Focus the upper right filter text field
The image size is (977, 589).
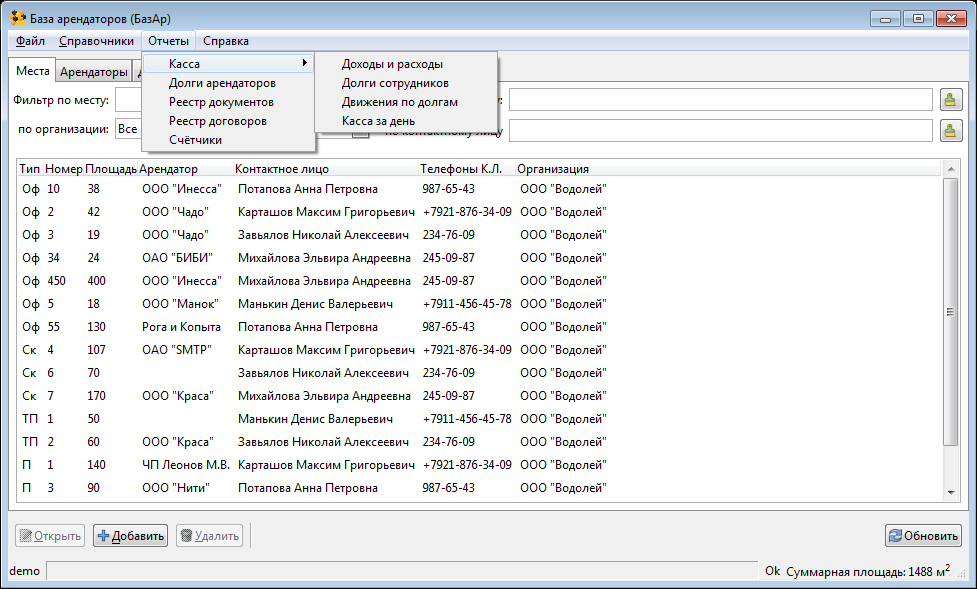click(x=720, y=100)
